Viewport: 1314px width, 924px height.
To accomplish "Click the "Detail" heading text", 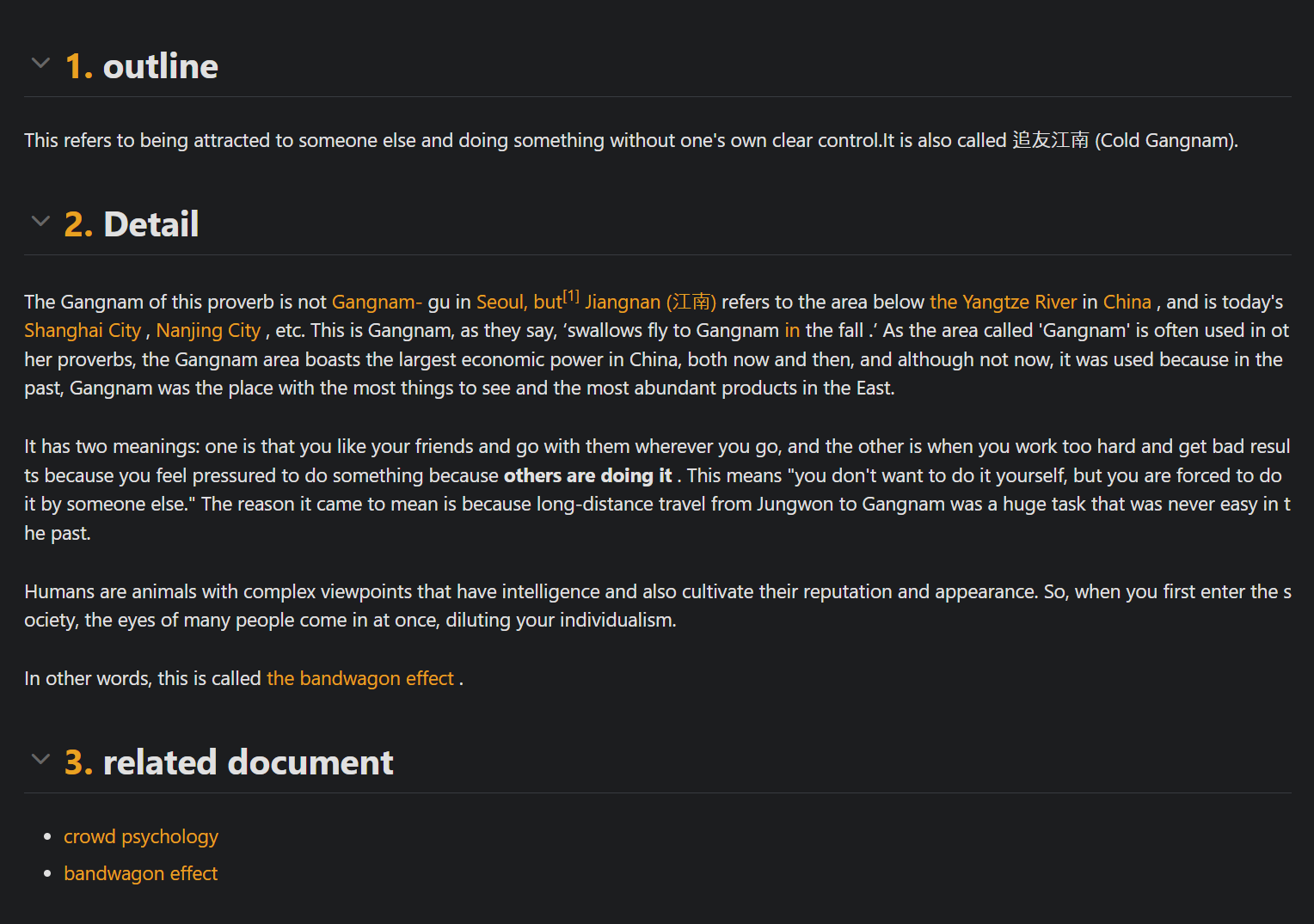I will click(x=151, y=224).
